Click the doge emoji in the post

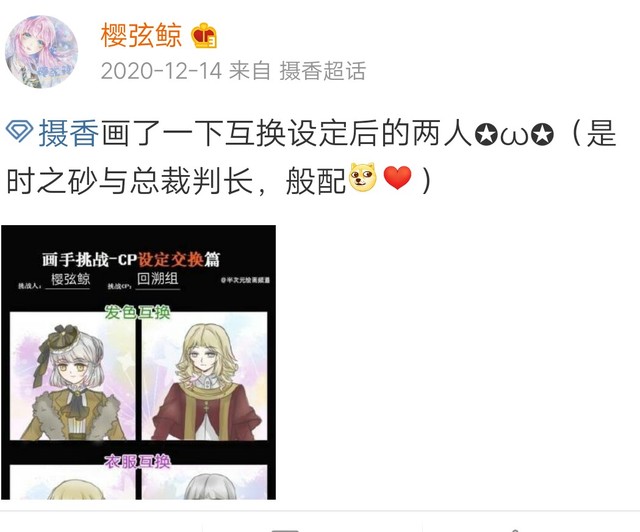point(363,177)
